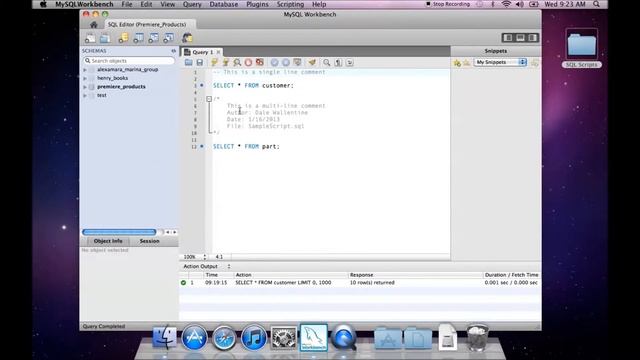
Task: Refresh schemas list arrows icon
Action: [x=173, y=51]
